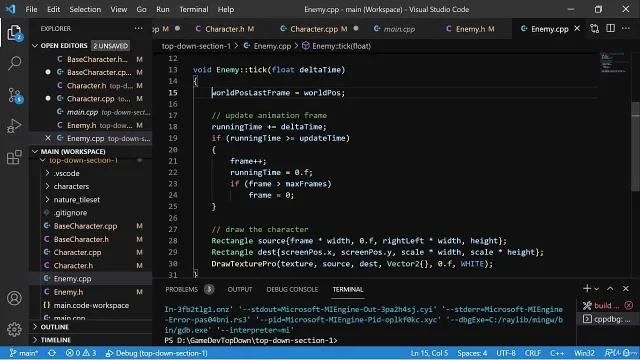Click the Win32 configuration indicator
Viewport: 640px width, 360px height.
tap(584, 353)
